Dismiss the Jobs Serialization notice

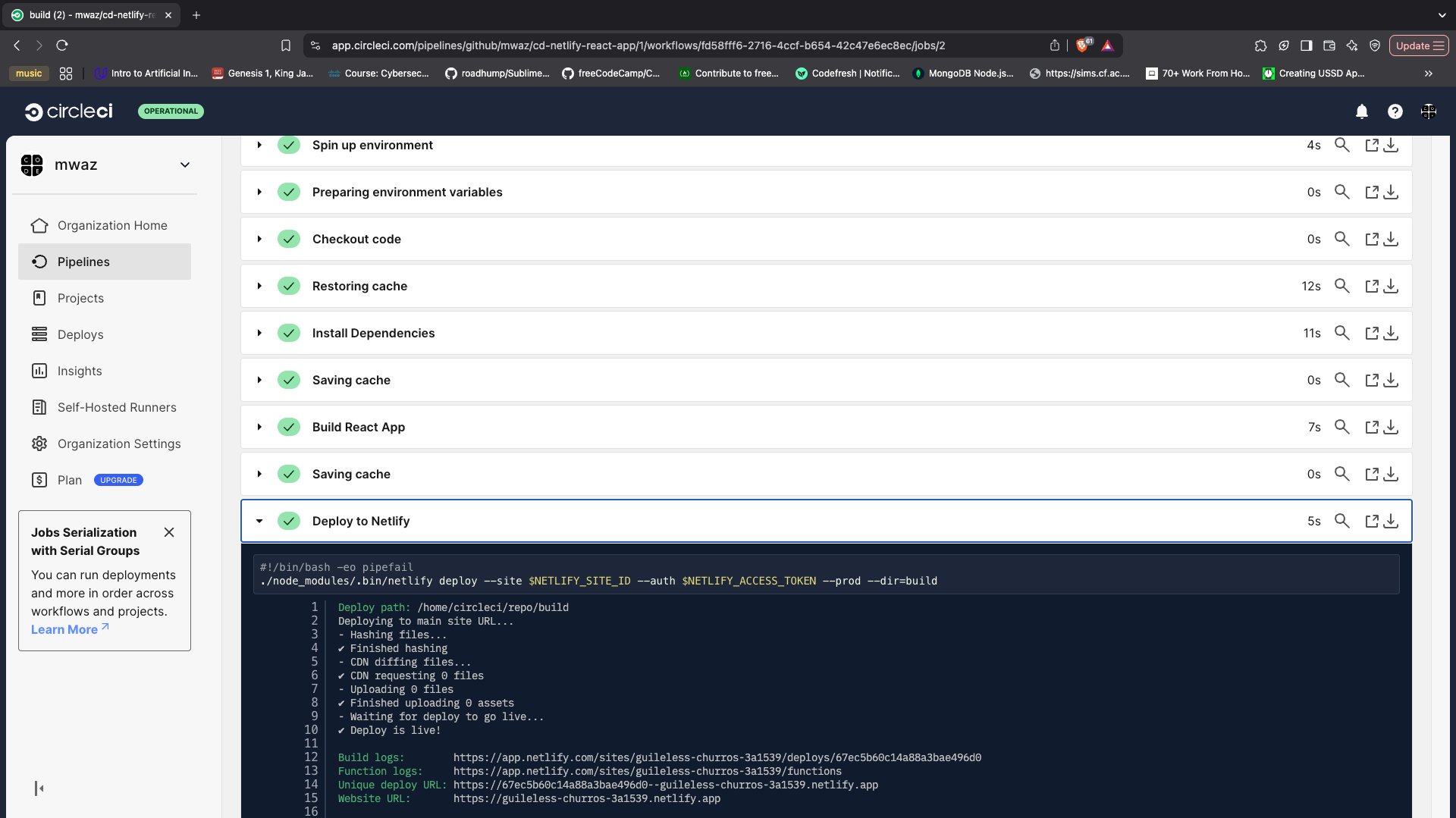tap(169, 532)
